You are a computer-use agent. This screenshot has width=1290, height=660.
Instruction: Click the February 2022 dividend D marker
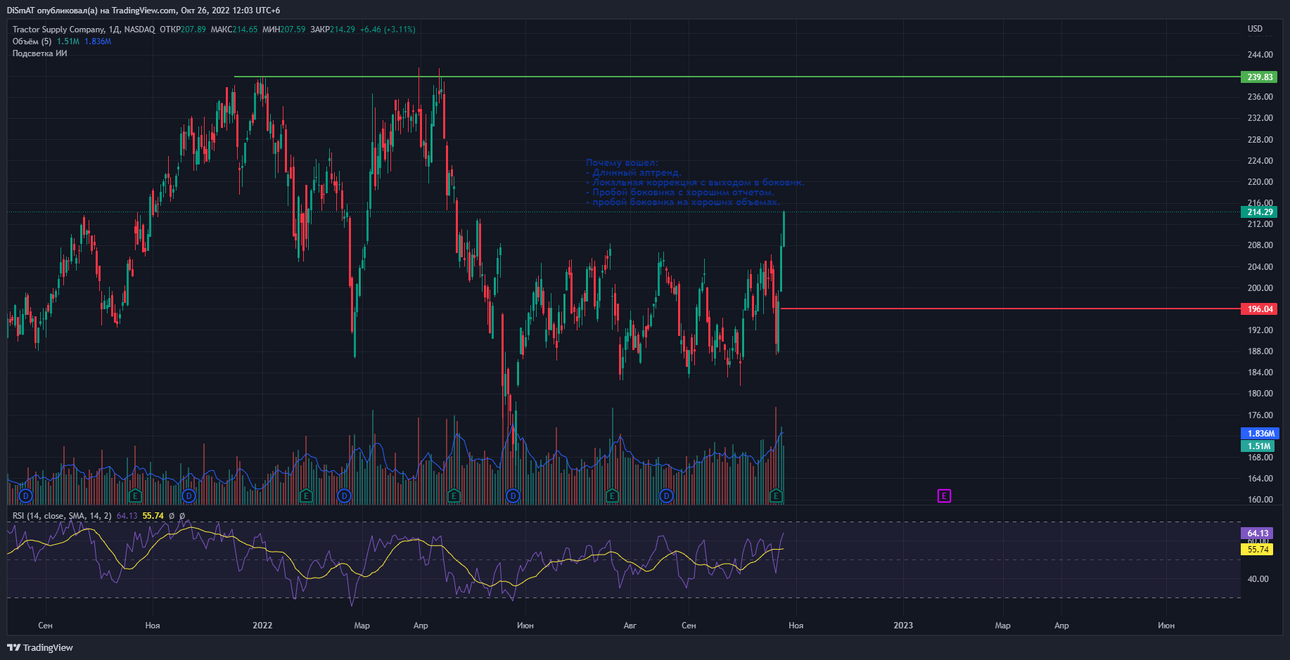click(344, 496)
